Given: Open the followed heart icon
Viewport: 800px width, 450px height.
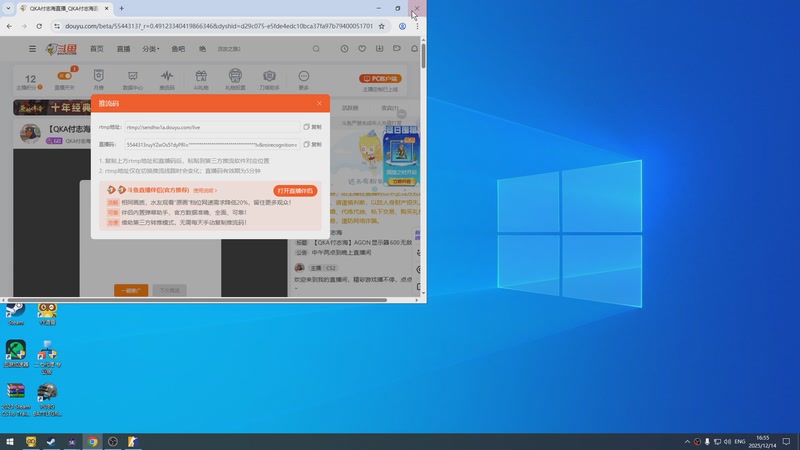Looking at the screenshot, I should point(362,48).
